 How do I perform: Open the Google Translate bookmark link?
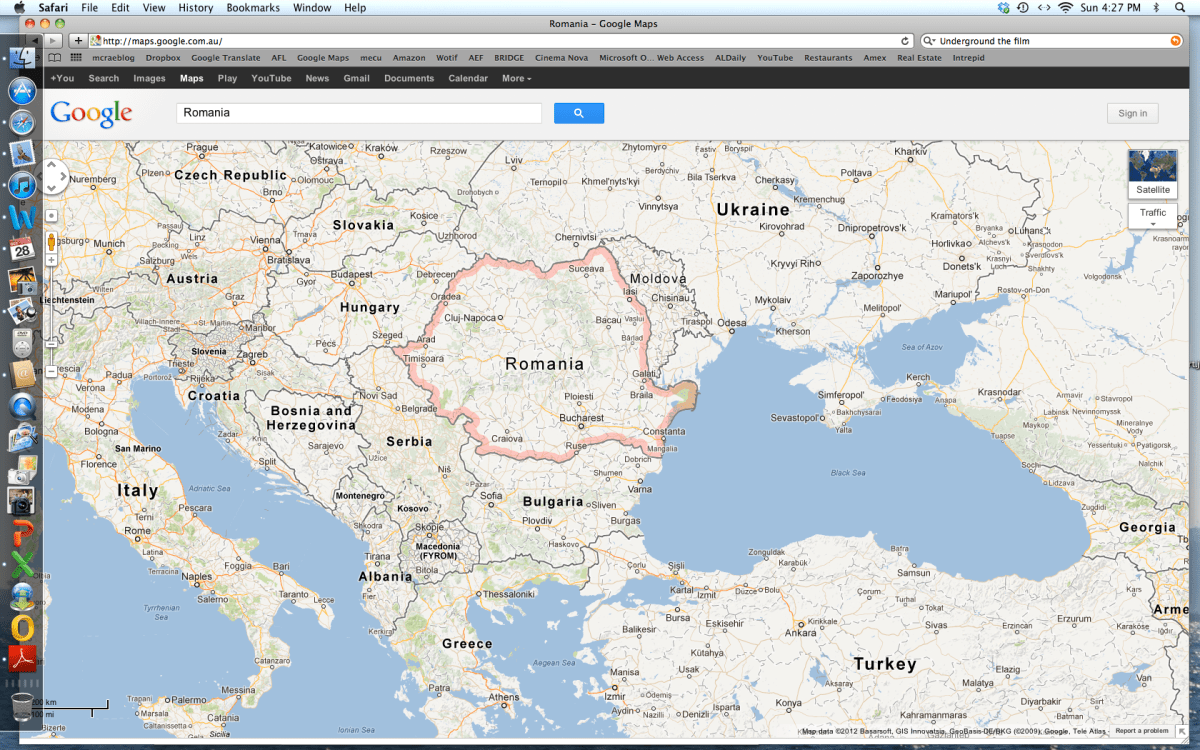226,58
